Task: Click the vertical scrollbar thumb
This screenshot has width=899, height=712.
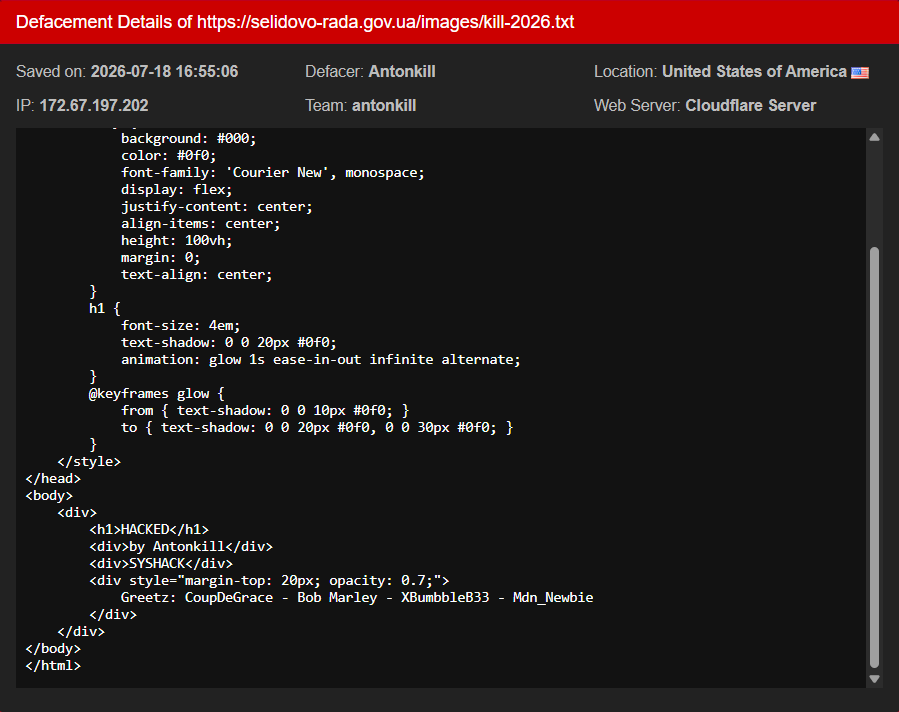Action: pos(874,457)
